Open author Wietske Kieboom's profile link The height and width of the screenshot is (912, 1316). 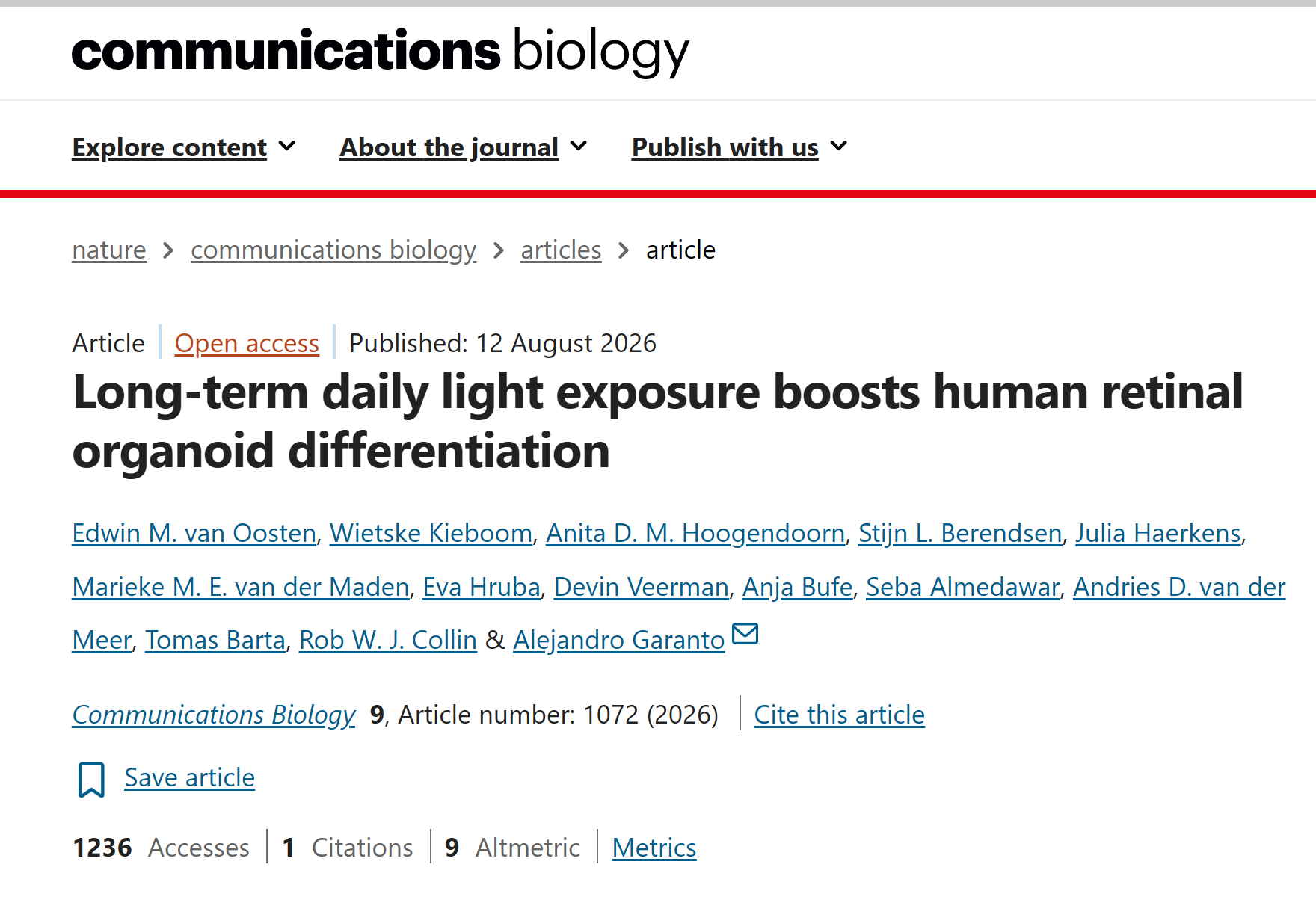pyautogui.click(x=431, y=533)
